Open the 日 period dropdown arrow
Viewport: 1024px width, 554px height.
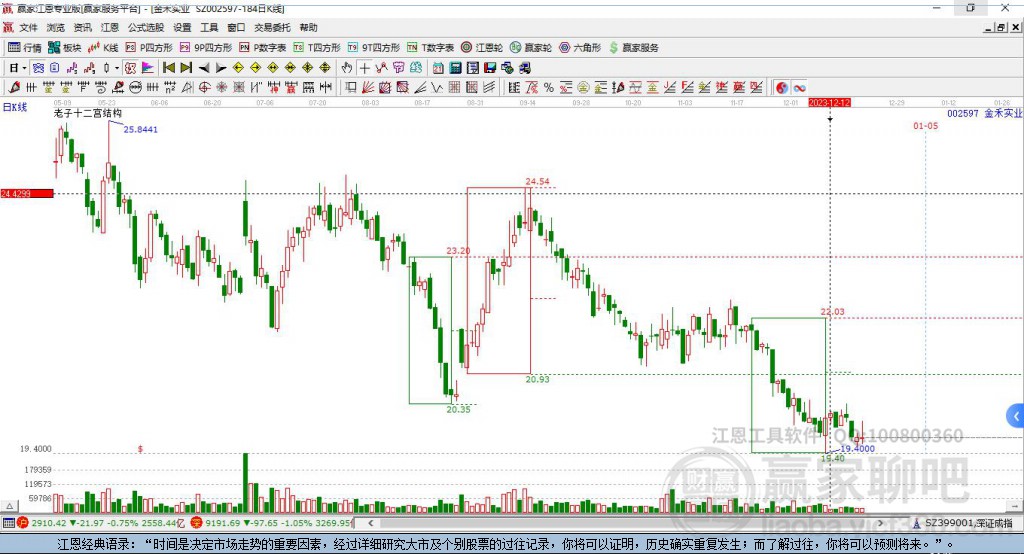coord(24,68)
